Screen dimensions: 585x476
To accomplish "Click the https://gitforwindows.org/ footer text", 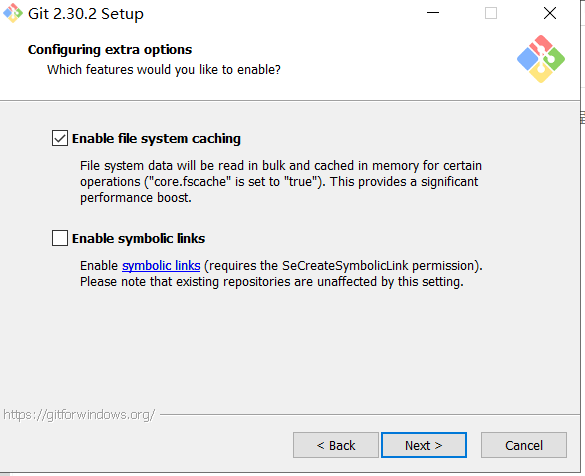I will (79, 415).
